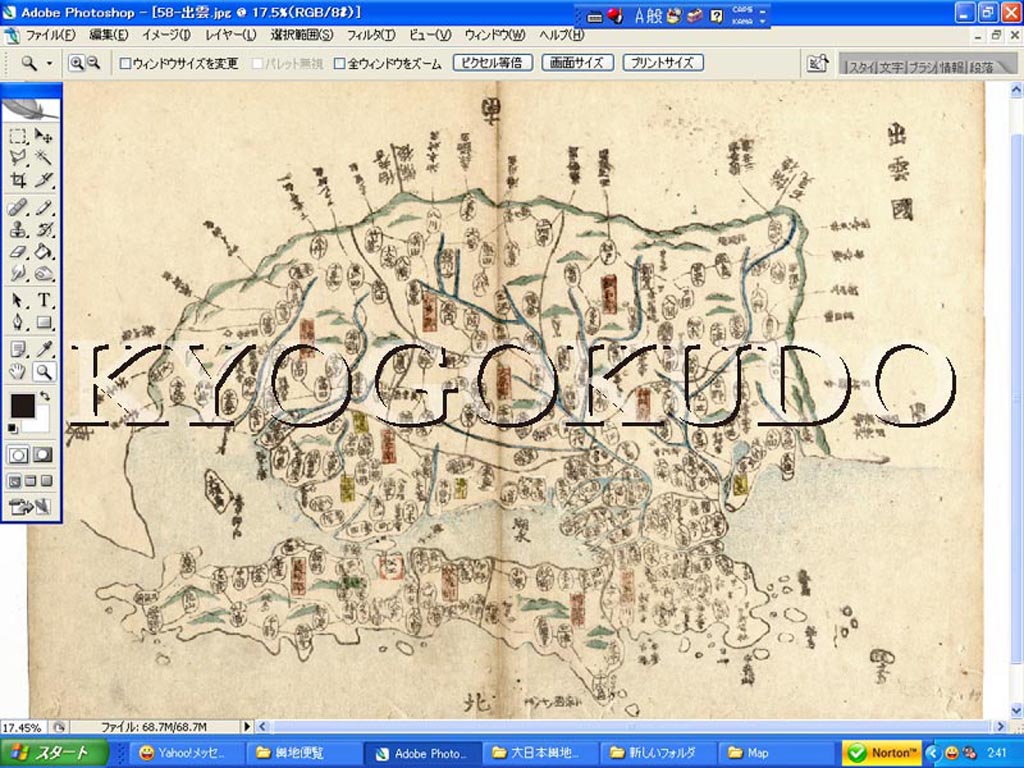Select the Pencil tool
This screenshot has height=768, width=1024.
point(43,208)
